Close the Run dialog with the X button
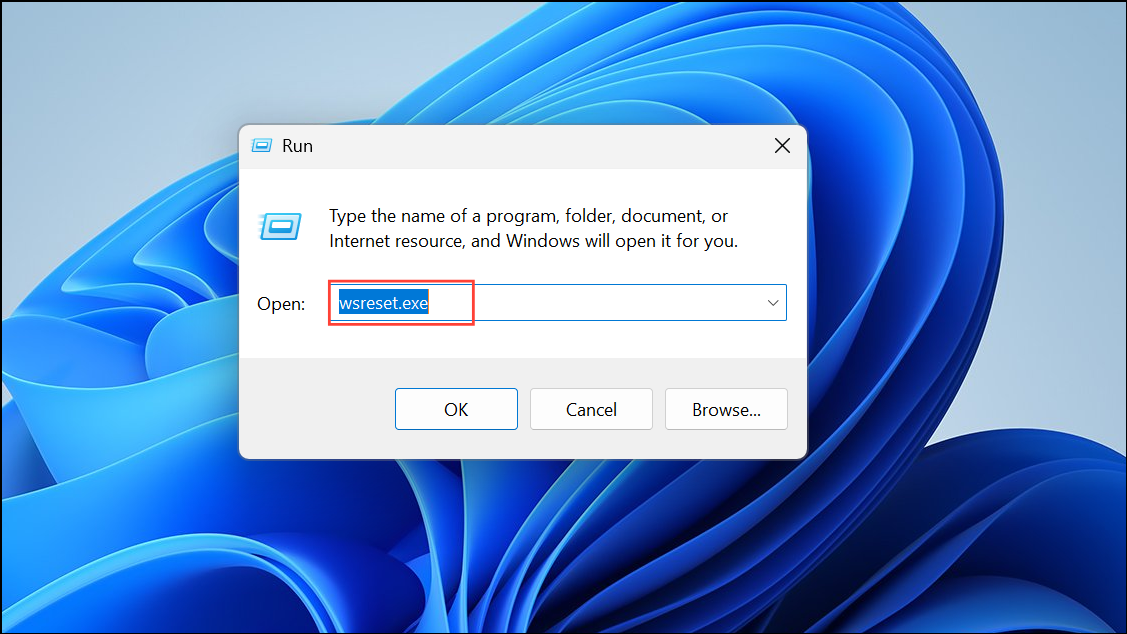 click(x=782, y=146)
